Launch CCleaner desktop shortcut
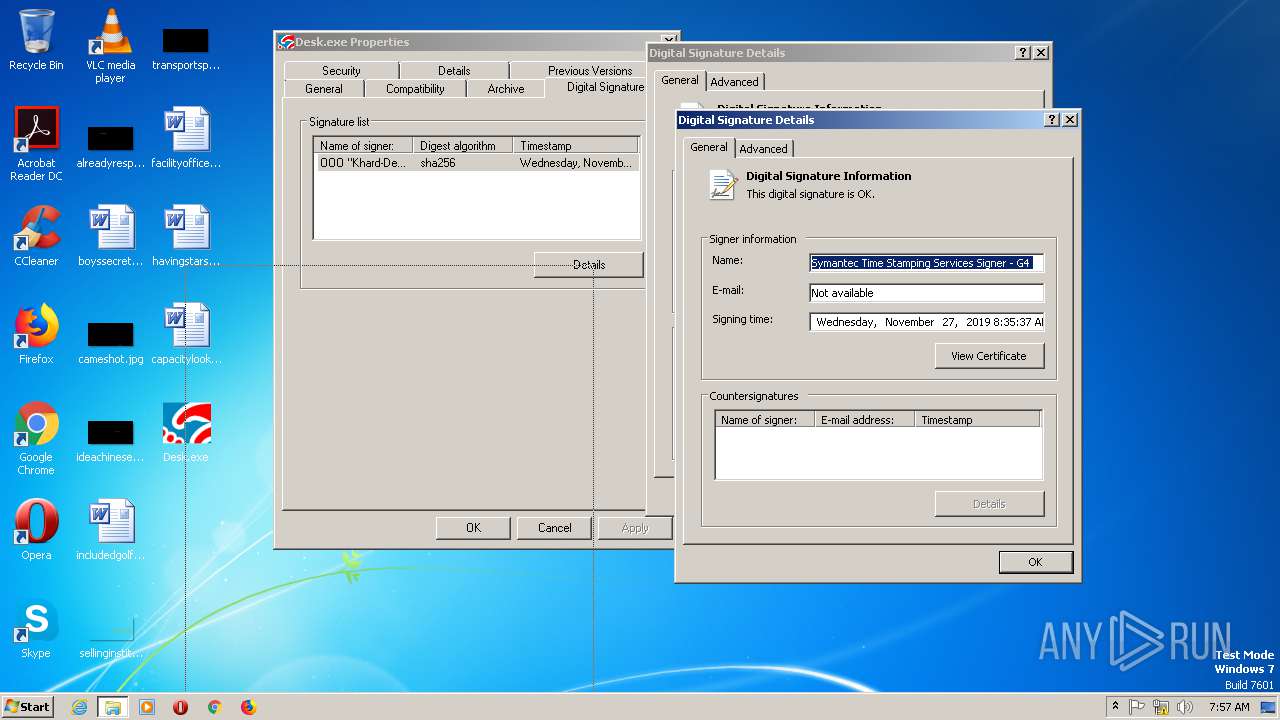This screenshot has width=1280, height=720. tap(36, 236)
